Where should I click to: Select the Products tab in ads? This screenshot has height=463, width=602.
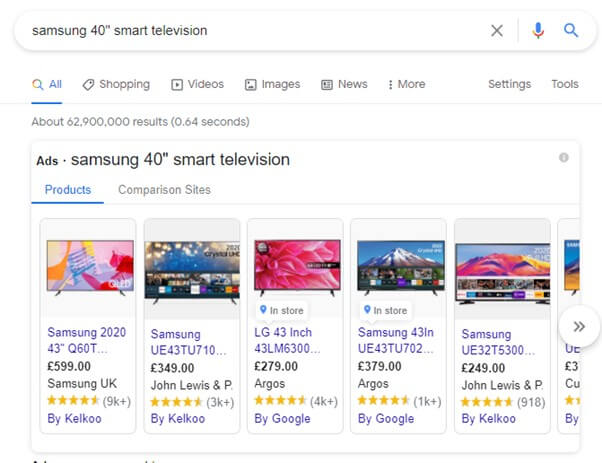[68, 190]
